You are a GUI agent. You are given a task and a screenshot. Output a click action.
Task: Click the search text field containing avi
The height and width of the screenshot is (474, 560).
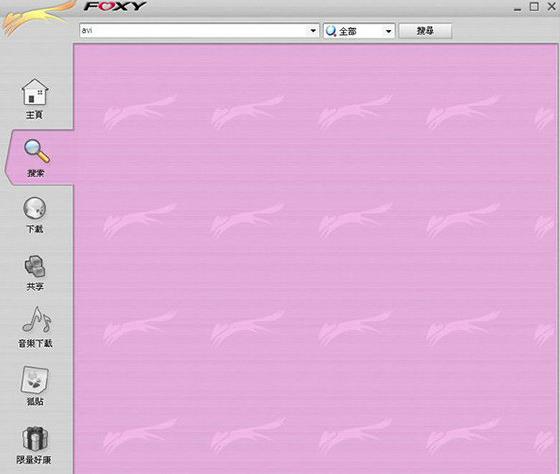pos(199,30)
